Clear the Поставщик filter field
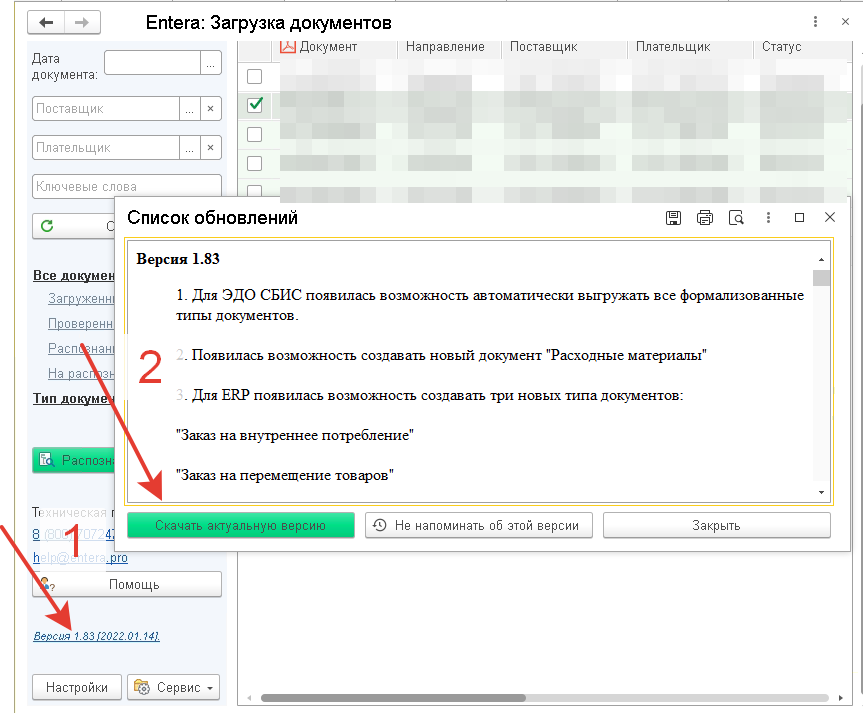 [x=210, y=108]
